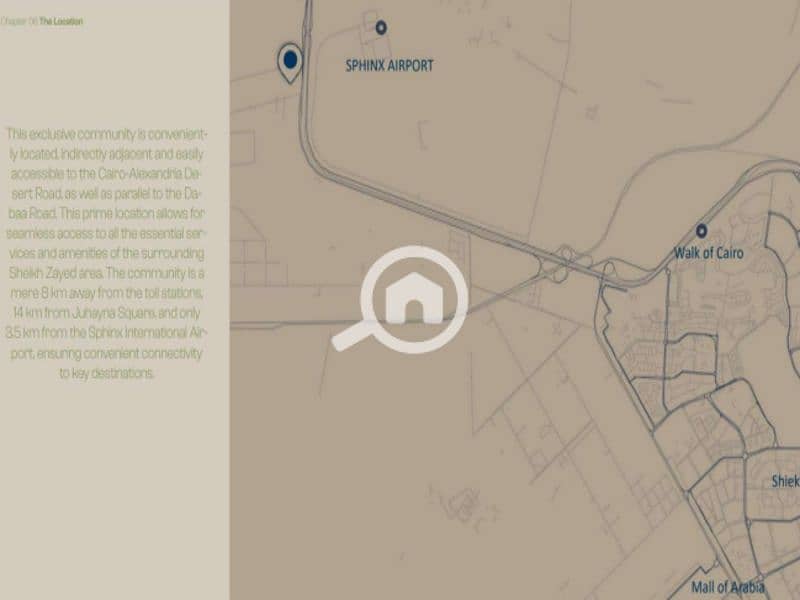Select the Sphinx Airport circular marker dot
The image size is (800, 600).
point(381,28)
